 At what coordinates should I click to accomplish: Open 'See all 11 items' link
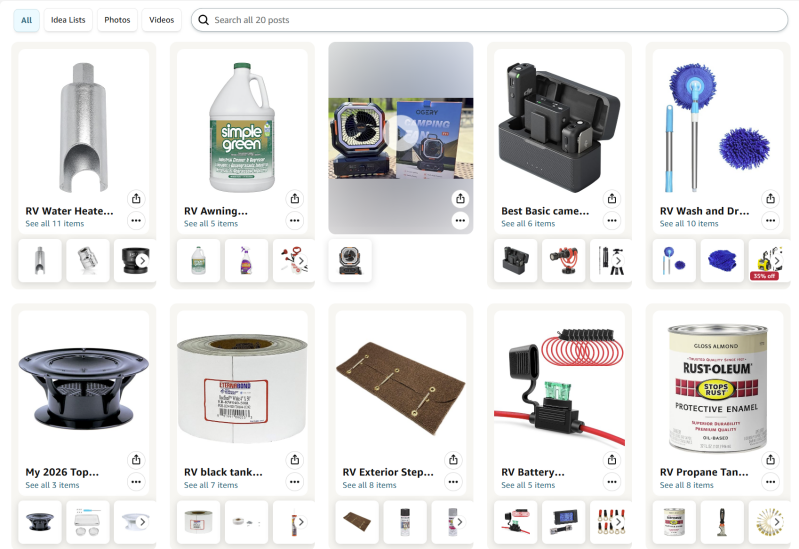pos(55,224)
